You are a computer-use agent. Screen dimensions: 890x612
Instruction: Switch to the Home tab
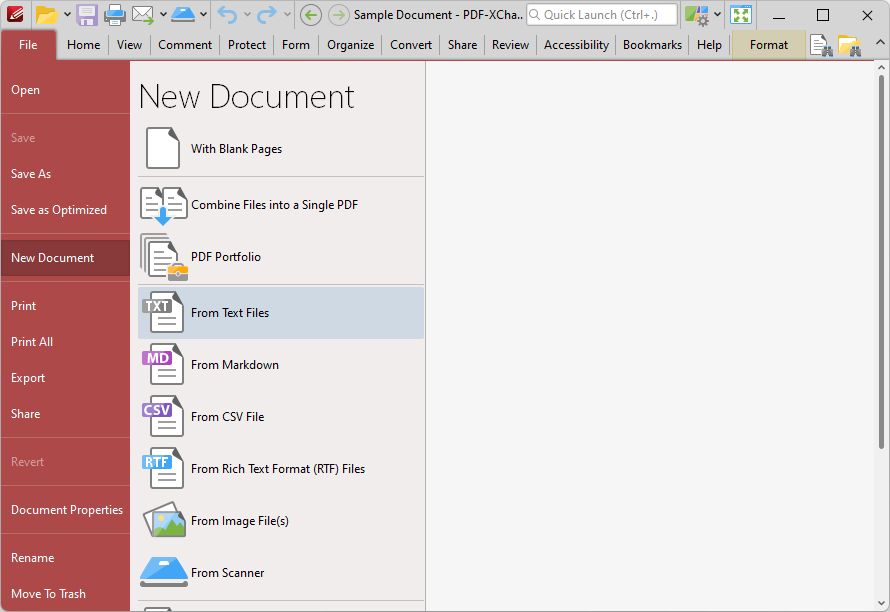click(83, 45)
